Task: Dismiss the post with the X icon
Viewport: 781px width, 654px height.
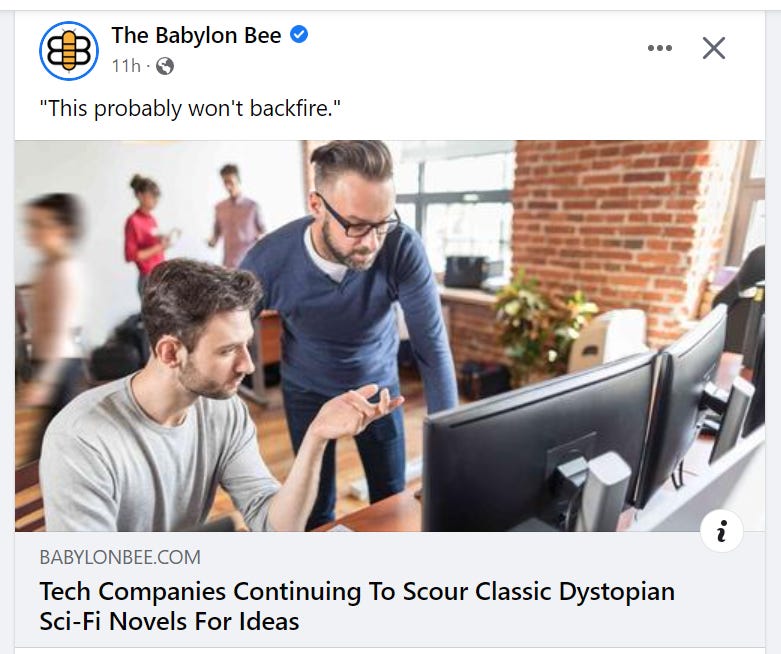Action: click(714, 48)
